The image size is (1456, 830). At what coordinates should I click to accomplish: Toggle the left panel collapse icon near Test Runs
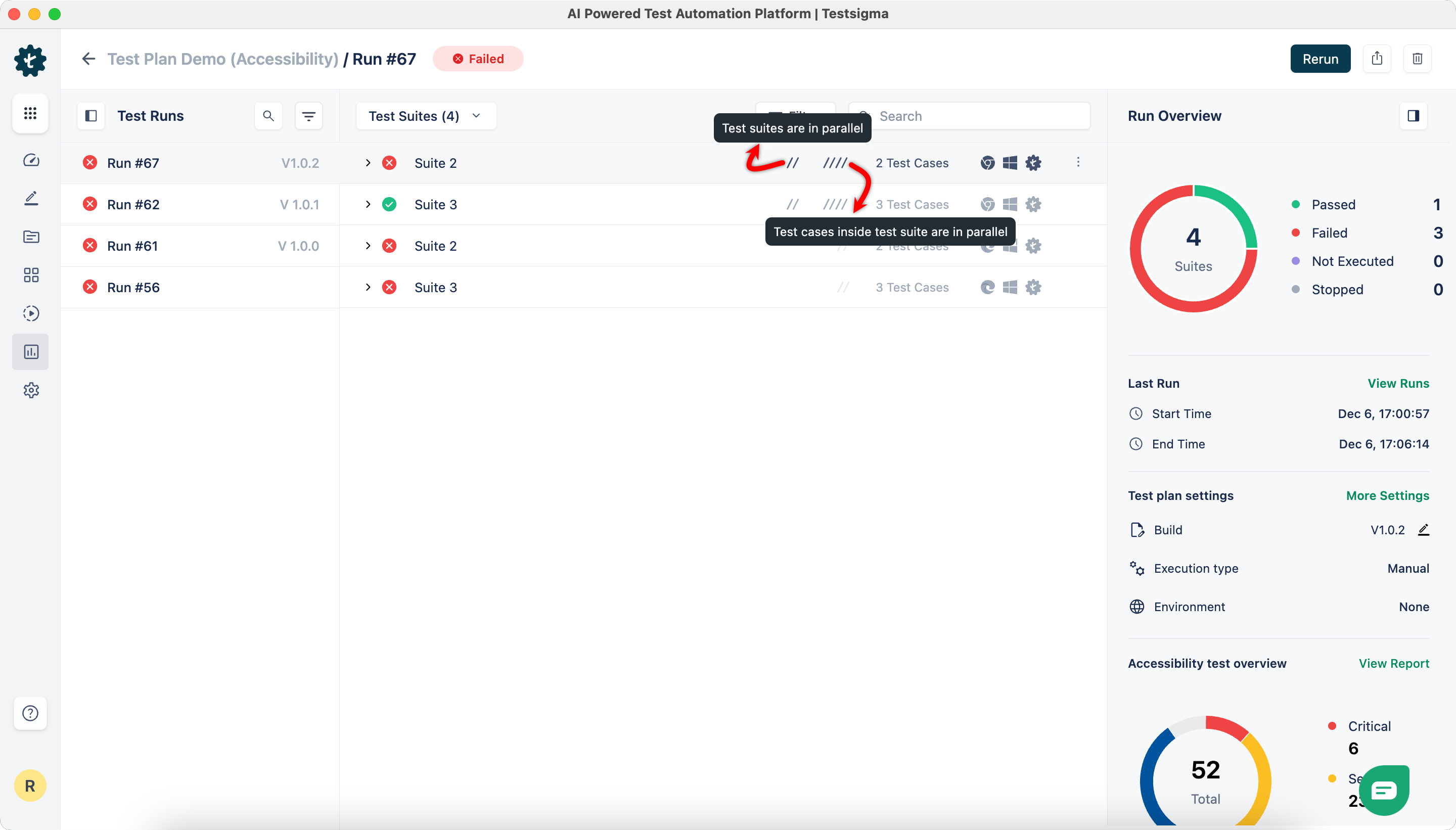[x=90, y=116]
